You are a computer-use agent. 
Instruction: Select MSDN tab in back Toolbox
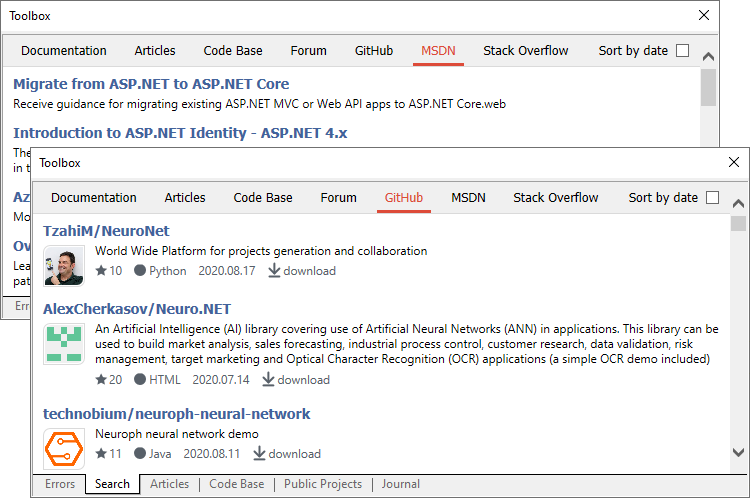[438, 51]
